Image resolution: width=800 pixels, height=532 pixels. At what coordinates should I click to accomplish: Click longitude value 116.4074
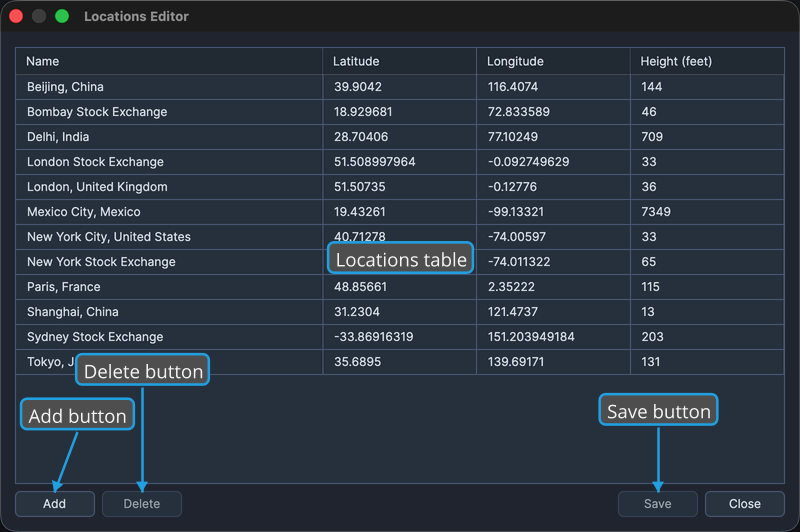513,87
